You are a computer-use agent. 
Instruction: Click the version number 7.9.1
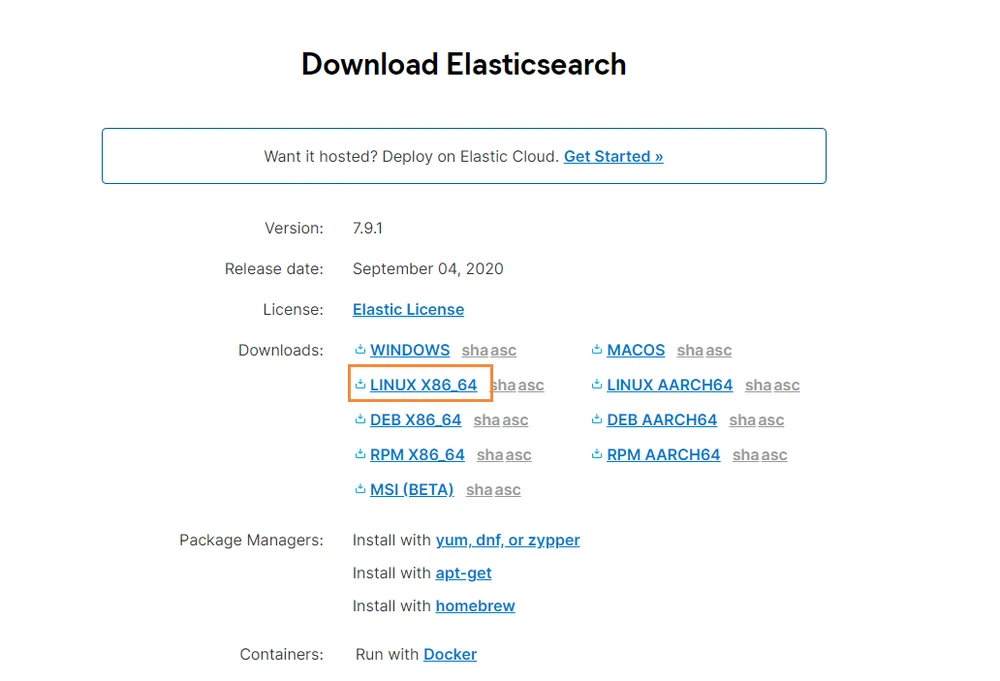[367, 228]
